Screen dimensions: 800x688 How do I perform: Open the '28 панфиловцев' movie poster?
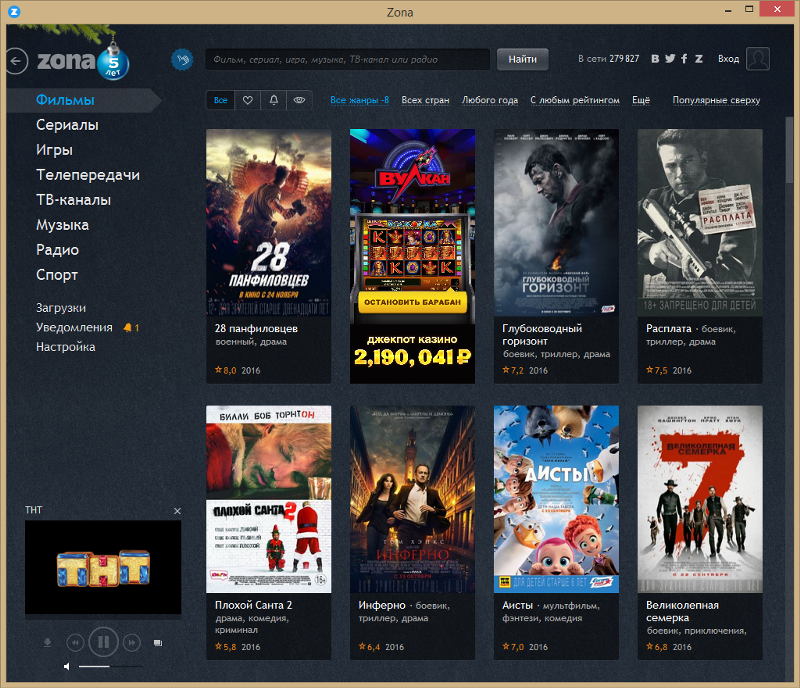268,223
